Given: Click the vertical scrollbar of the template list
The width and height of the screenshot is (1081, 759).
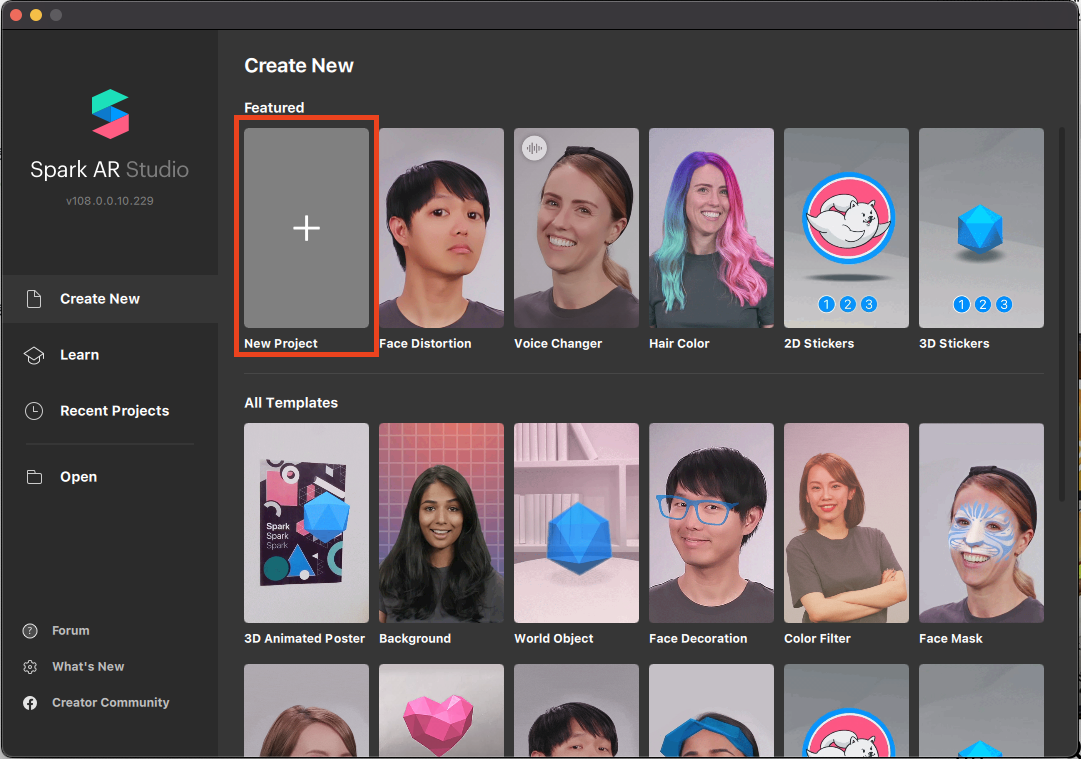Looking at the screenshot, I should coord(1062,314).
